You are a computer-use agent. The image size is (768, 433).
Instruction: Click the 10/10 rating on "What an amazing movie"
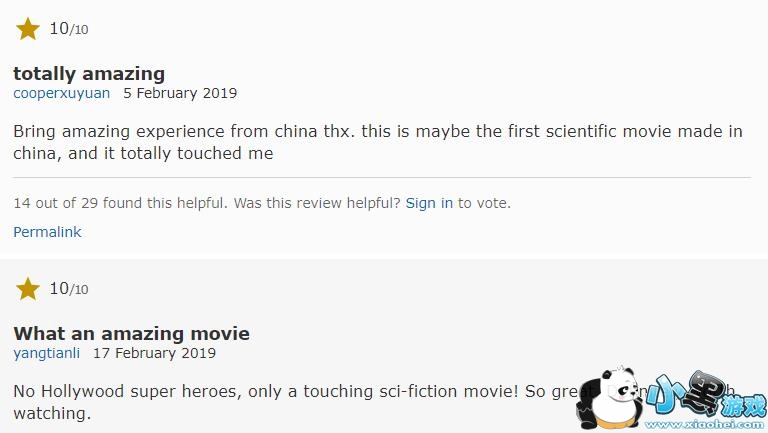click(x=68, y=289)
